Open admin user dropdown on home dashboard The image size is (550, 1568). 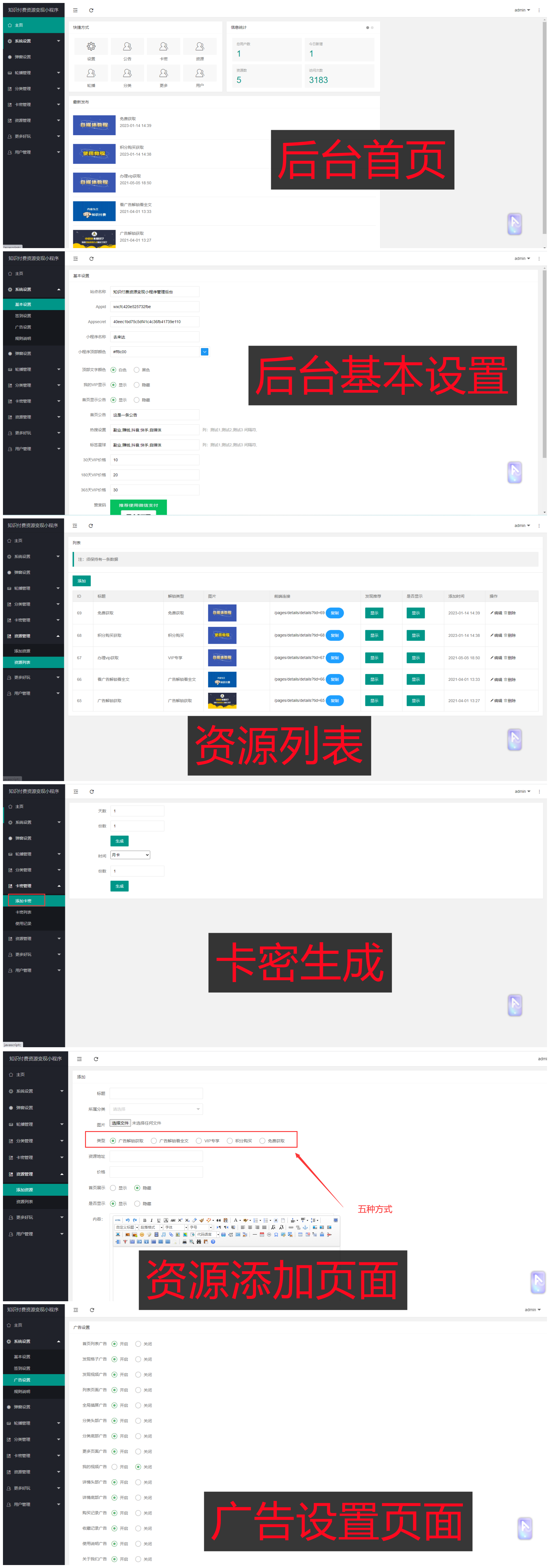(522, 10)
